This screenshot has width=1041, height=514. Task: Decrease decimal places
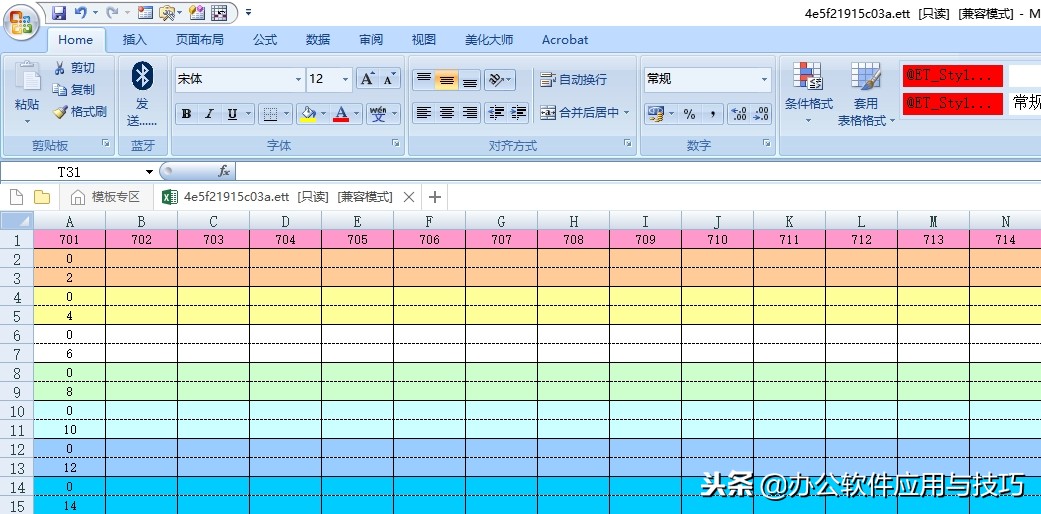point(761,114)
